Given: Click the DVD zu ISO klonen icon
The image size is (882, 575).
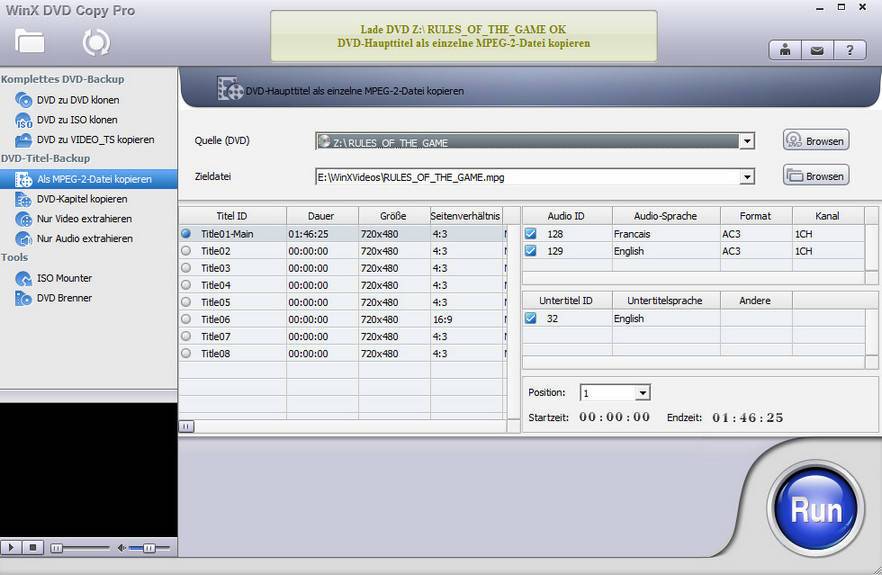Looking at the screenshot, I should (24, 120).
